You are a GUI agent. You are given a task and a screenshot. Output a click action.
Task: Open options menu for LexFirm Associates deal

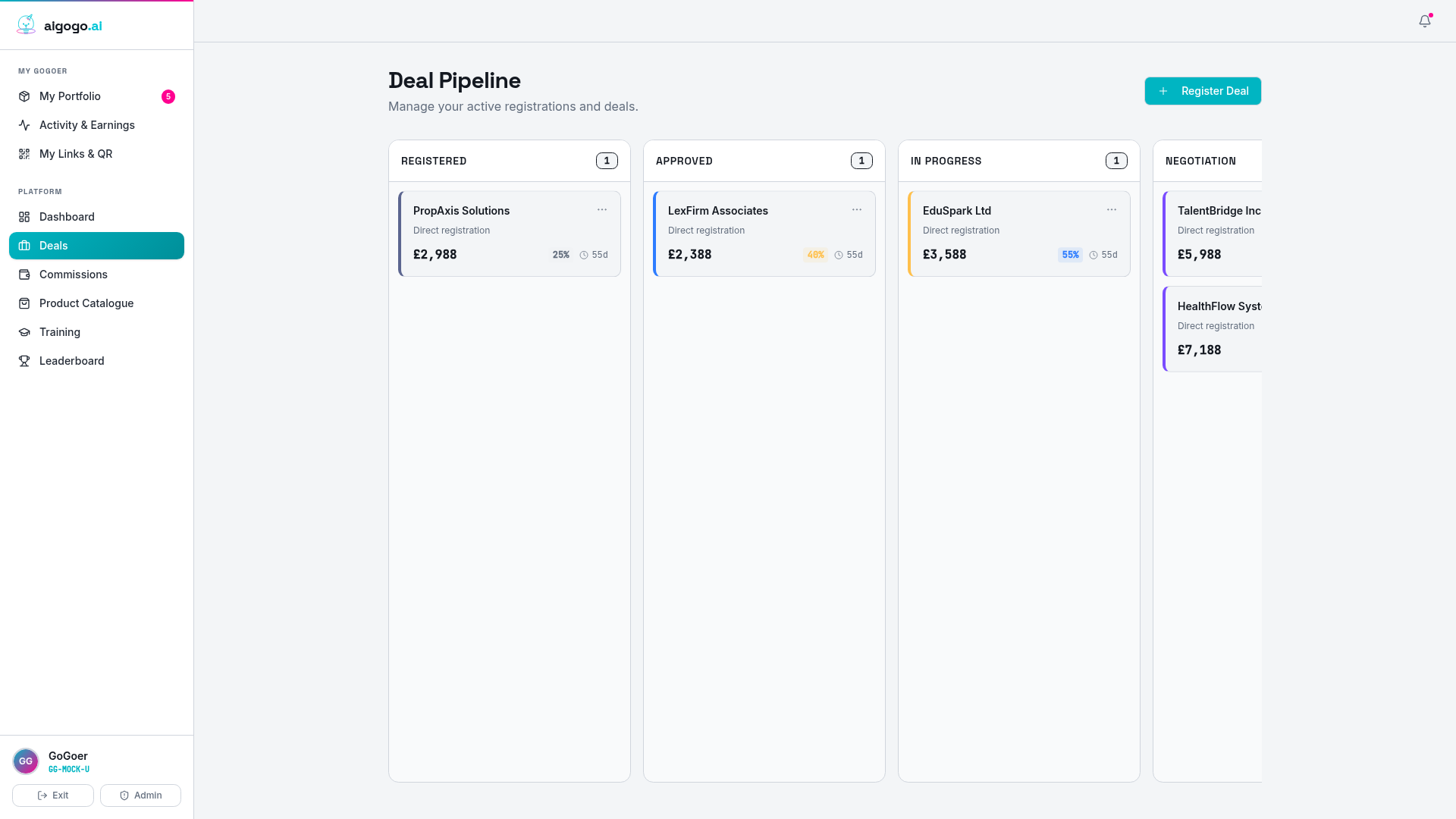coord(857,210)
